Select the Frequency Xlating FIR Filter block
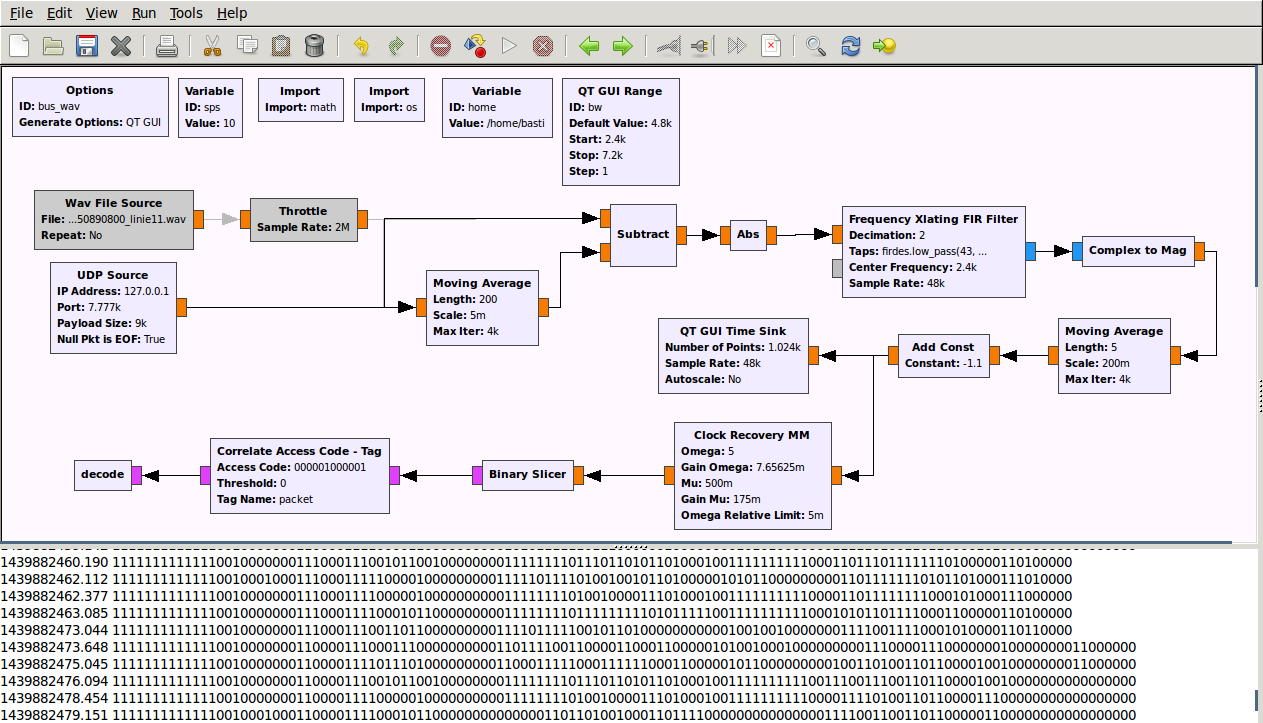This screenshot has height=723, width=1263. pyautogui.click(x=932, y=252)
